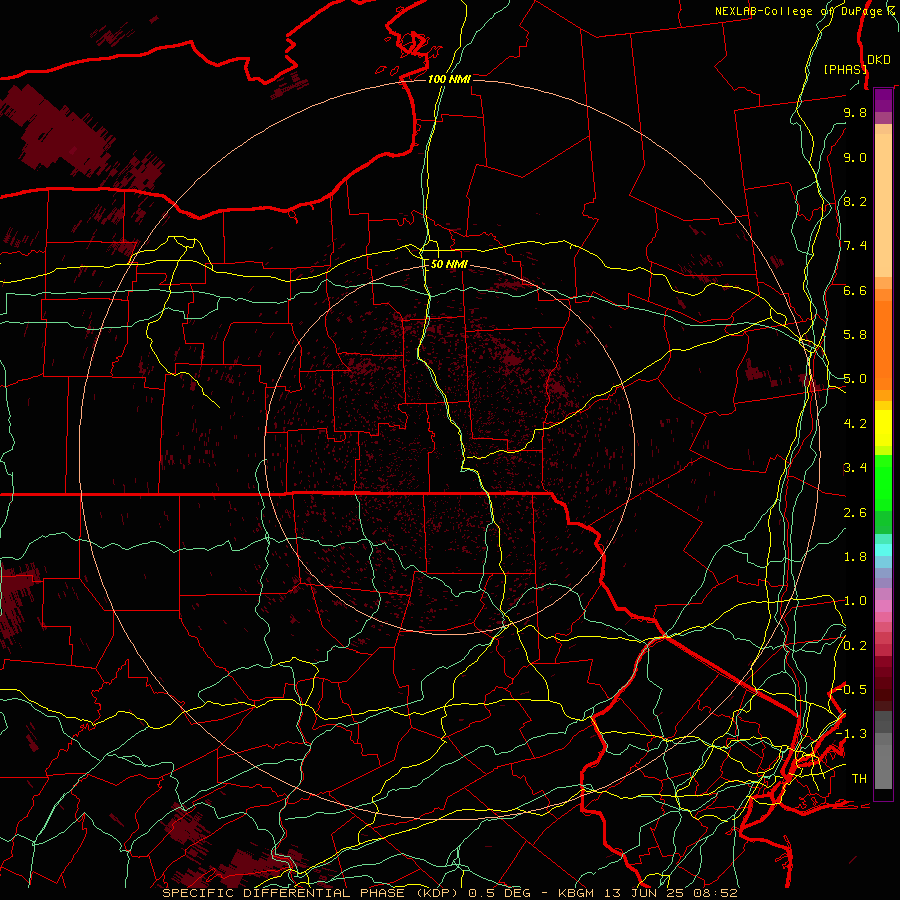
Task: Click the "50 NMI" range ring label
Action: tap(449, 265)
